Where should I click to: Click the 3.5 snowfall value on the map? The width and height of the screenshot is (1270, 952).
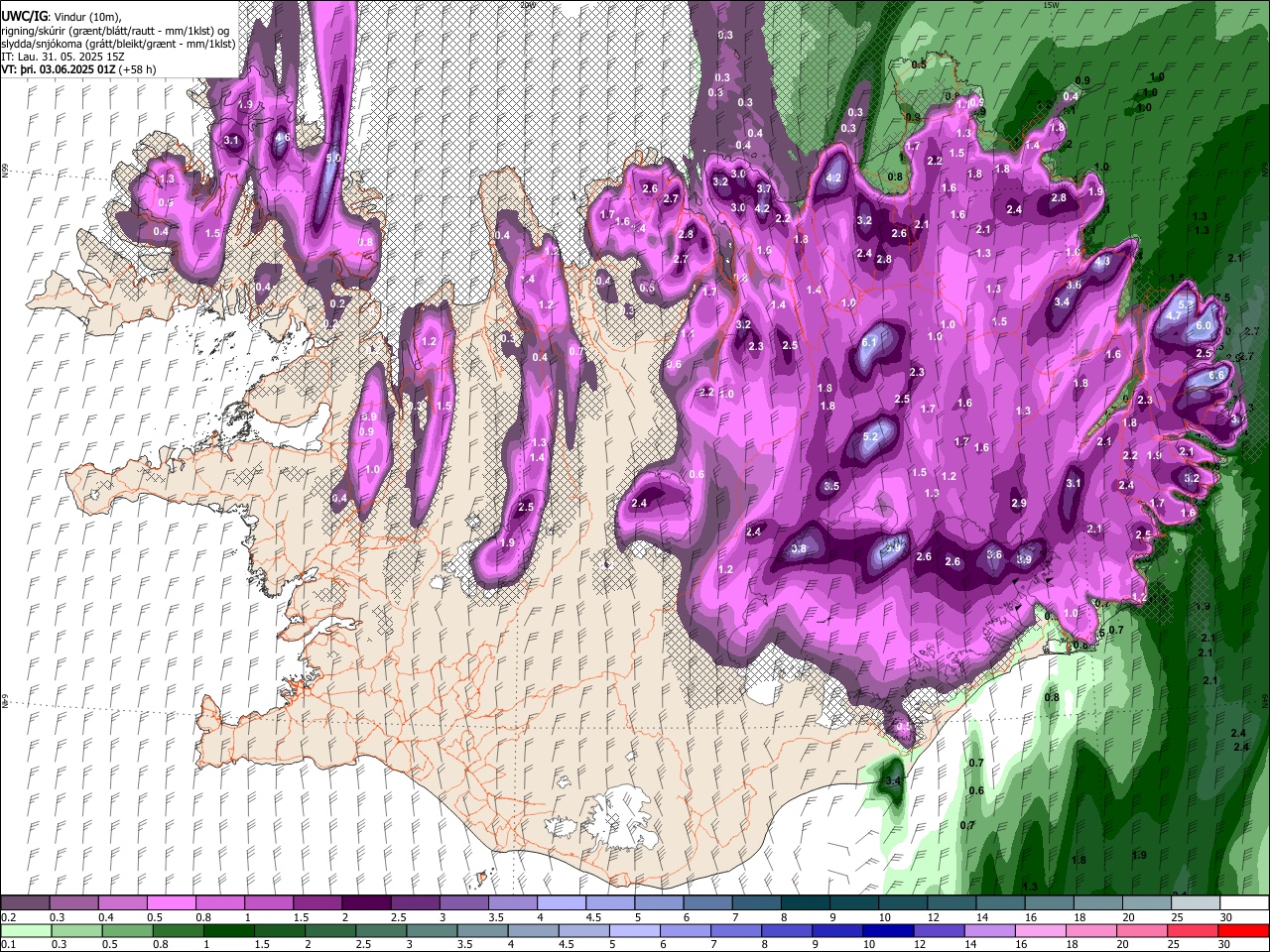831,486
